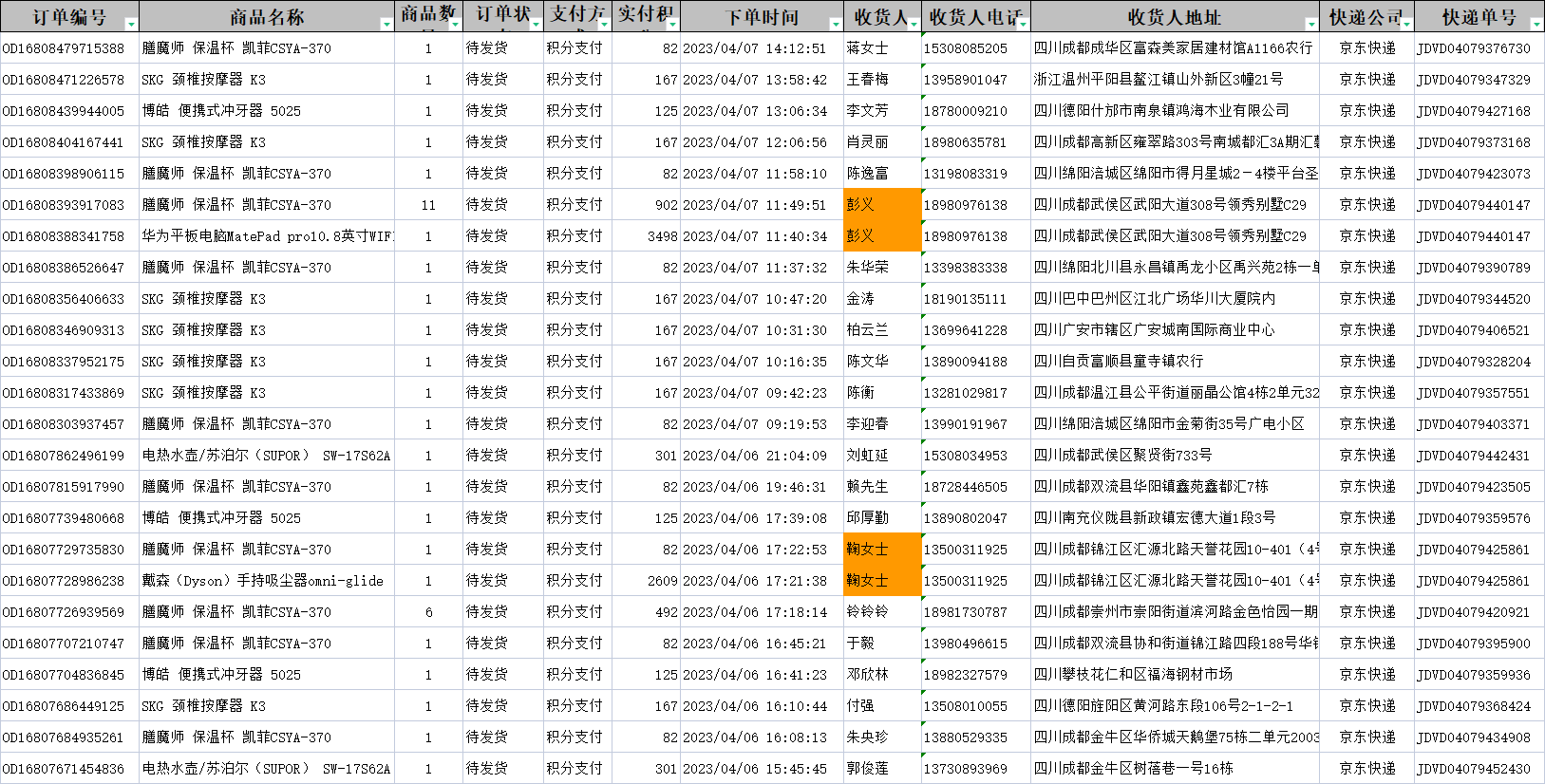The width and height of the screenshot is (1545, 784).
Task: Click address cell 四川成都武侯区聚贤街733号
Action: tap(1176, 455)
